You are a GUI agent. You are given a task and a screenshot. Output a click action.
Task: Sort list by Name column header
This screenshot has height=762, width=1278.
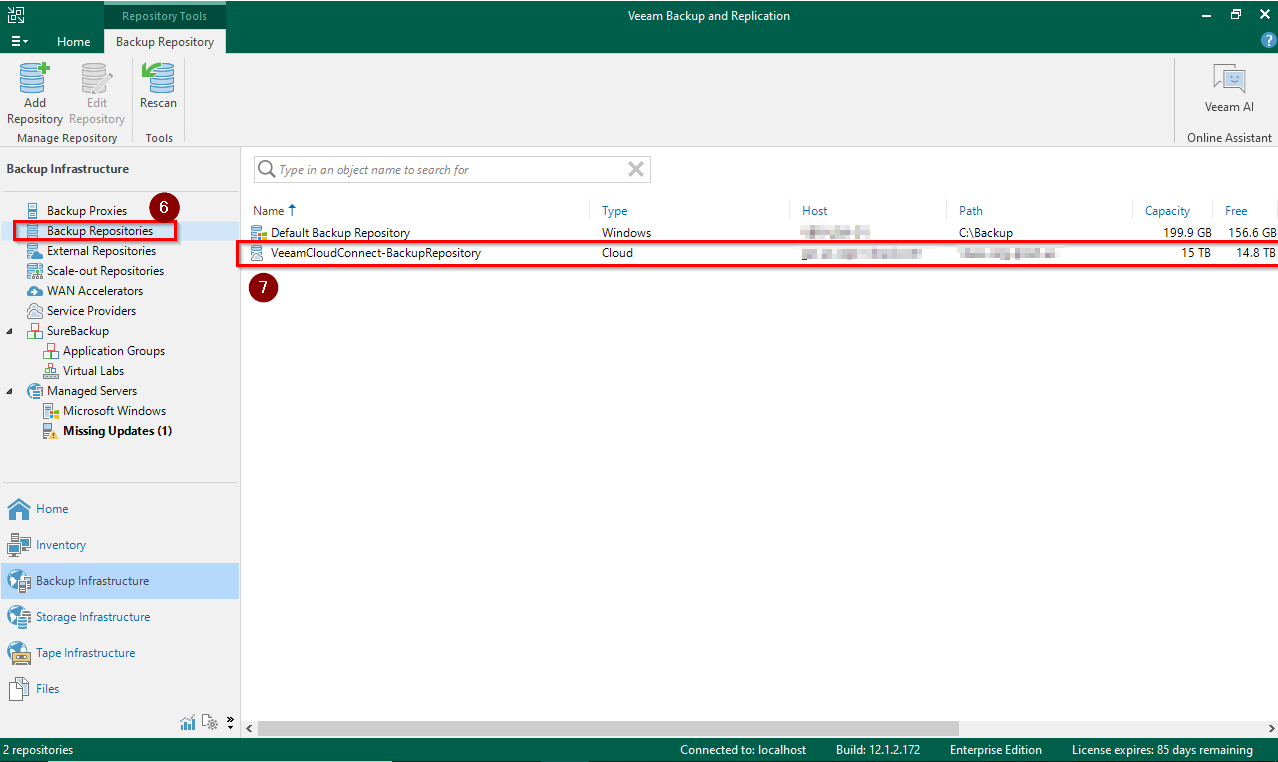(x=268, y=211)
